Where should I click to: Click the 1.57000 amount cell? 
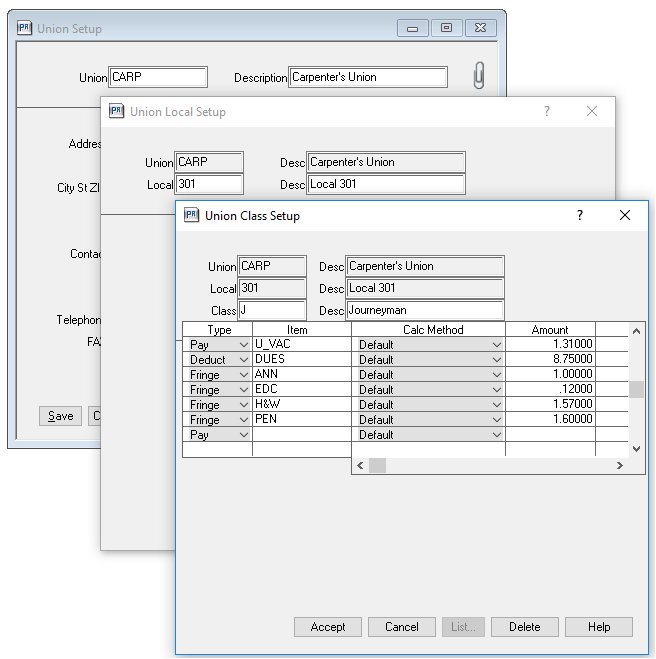550,405
